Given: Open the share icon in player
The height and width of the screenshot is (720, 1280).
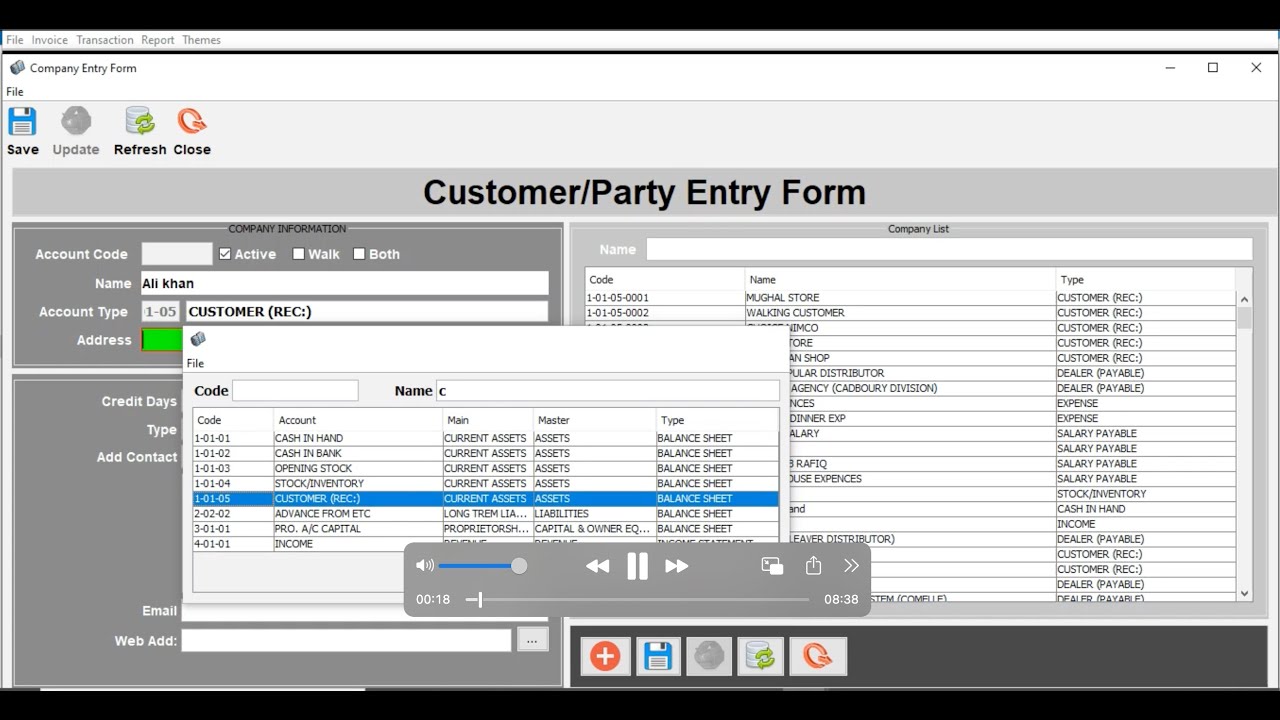Looking at the screenshot, I should 813,566.
